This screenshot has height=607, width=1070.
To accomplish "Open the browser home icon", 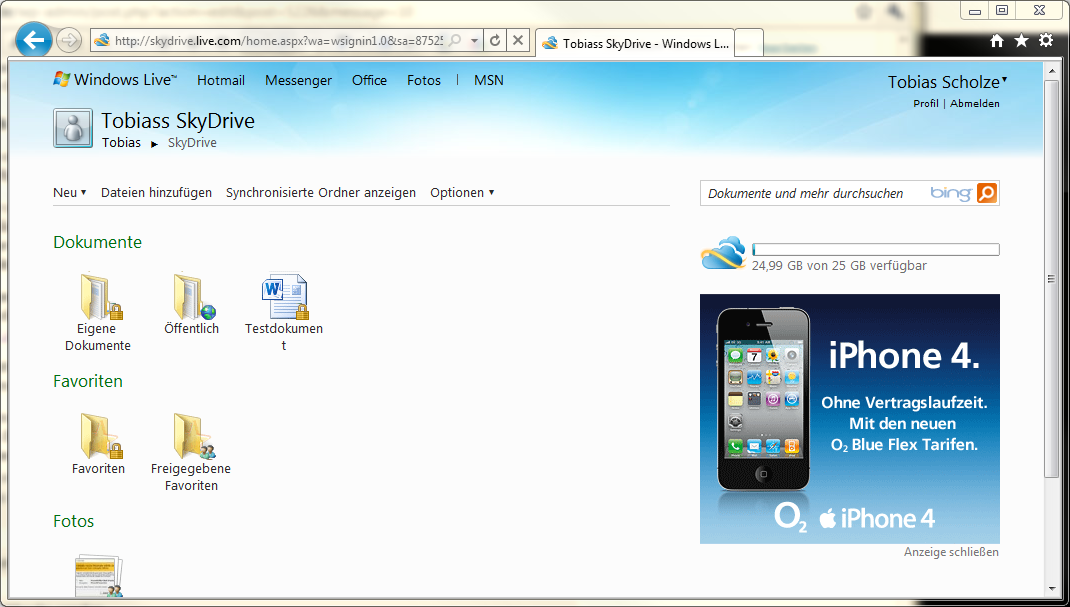I will click(997, 41).
